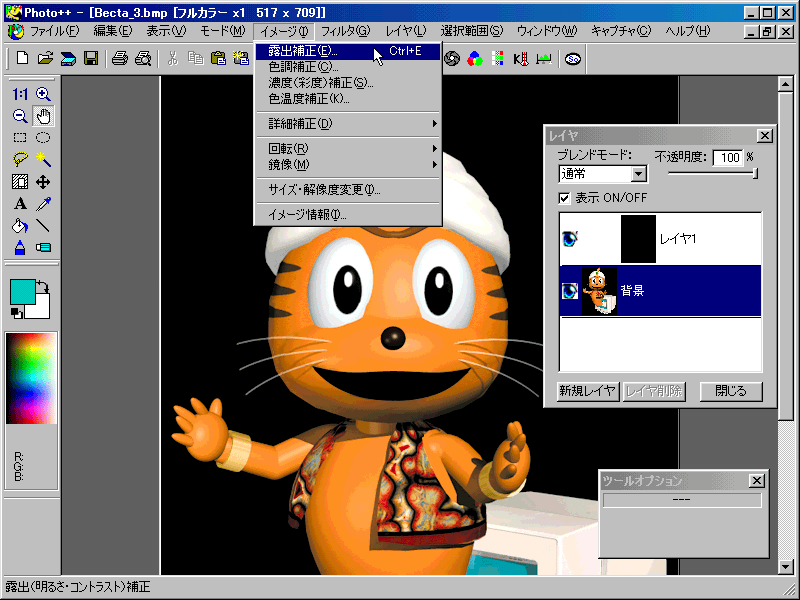The image size is (800, 600).
Task: Select the blue pencil drawing tool
Action: [x=20, y=247]
